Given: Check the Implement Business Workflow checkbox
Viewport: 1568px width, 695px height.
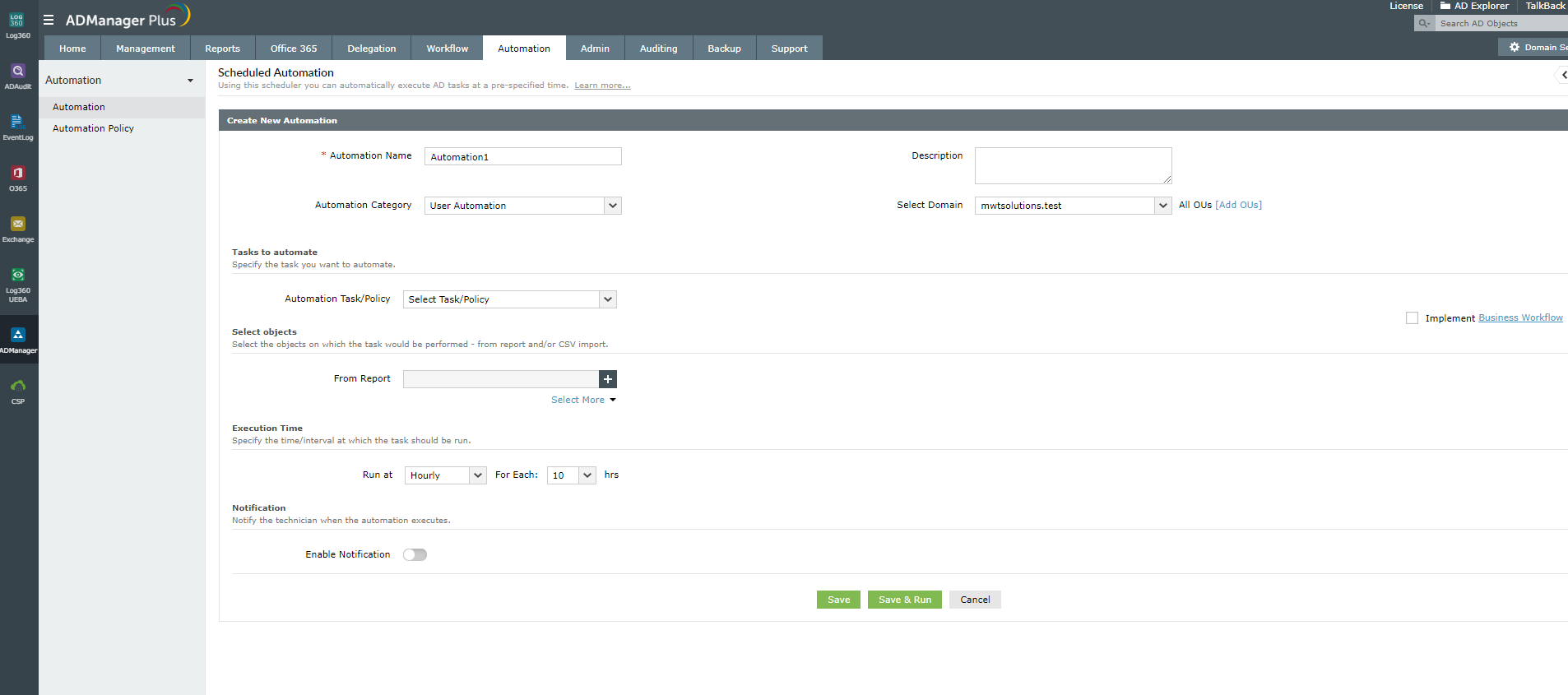Looking at the screenshot, I should (x=1412, y=318).
